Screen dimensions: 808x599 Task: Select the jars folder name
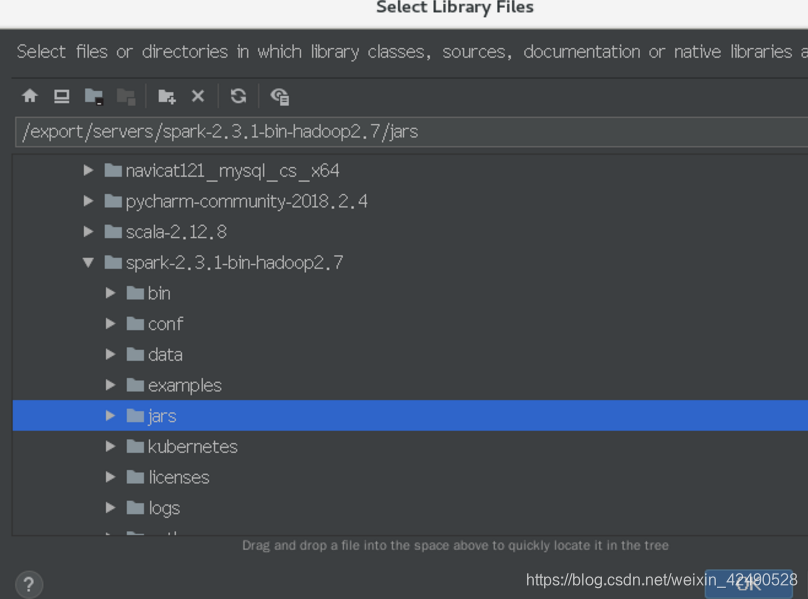[x=162, y=417]
